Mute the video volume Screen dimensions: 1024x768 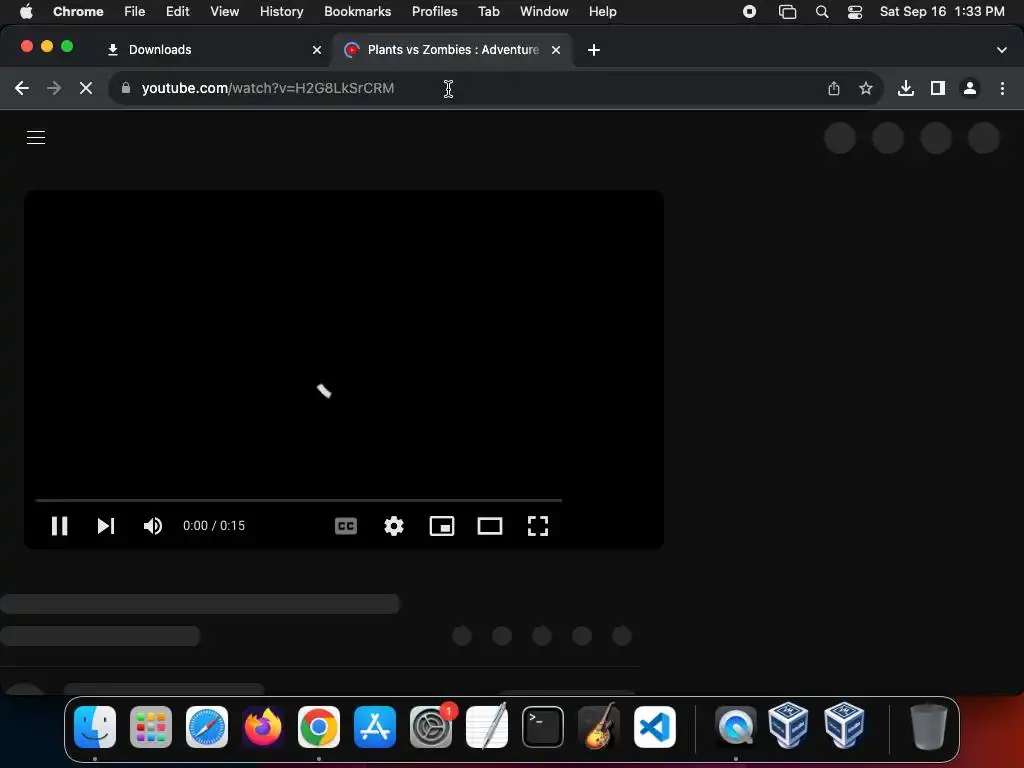click(153, 526)
